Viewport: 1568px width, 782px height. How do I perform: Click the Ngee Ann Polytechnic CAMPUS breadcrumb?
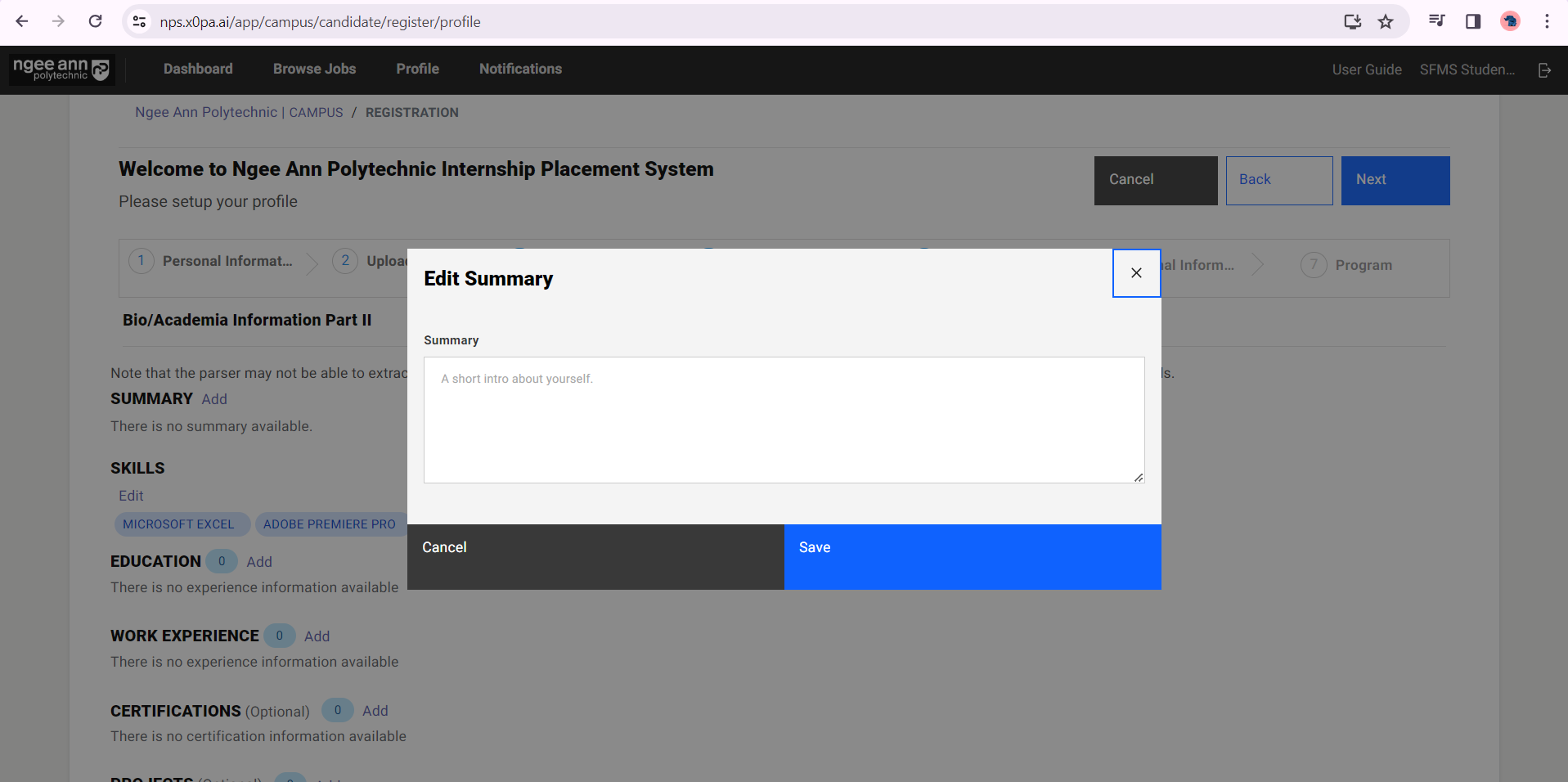[x=239, y=113]
